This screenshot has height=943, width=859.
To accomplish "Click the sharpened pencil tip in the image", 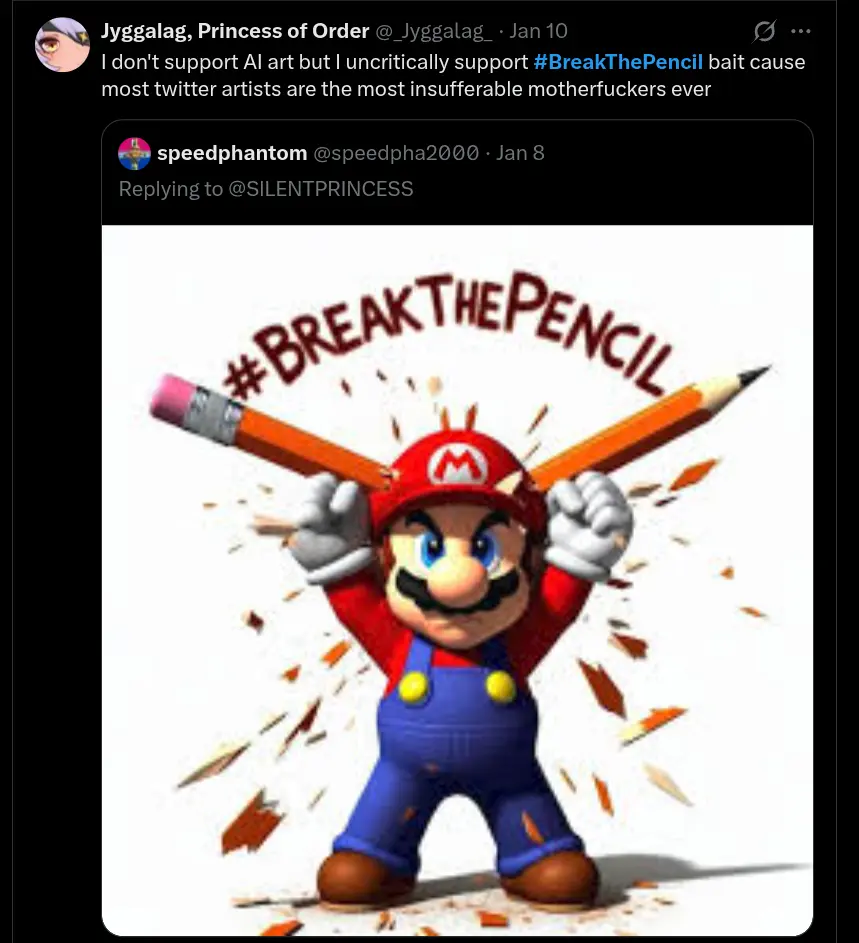I will [x=750, y=377].
